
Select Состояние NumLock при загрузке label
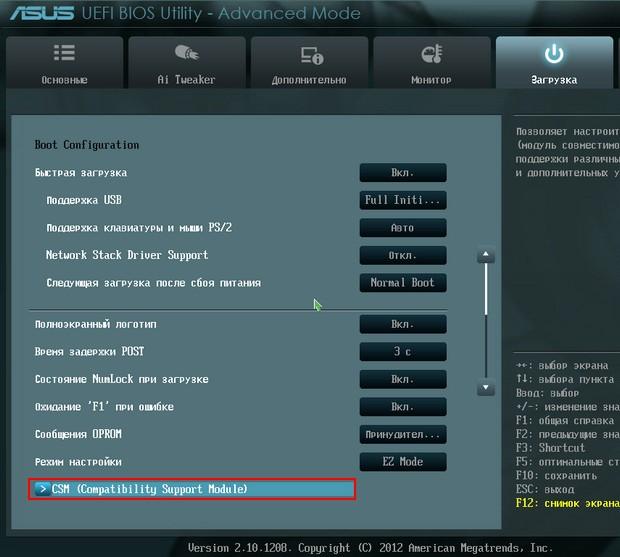coord(121,379)
